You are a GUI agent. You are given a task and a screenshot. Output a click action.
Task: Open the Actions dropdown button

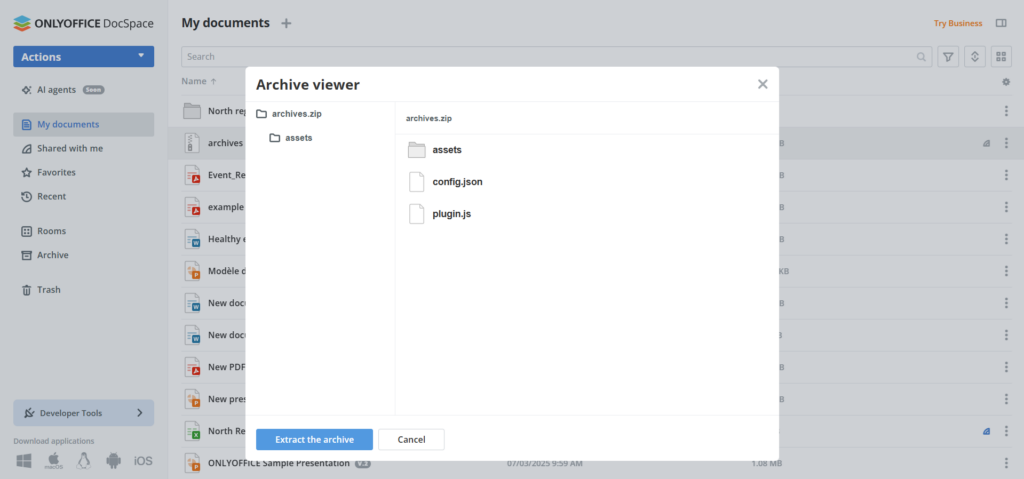84,57
